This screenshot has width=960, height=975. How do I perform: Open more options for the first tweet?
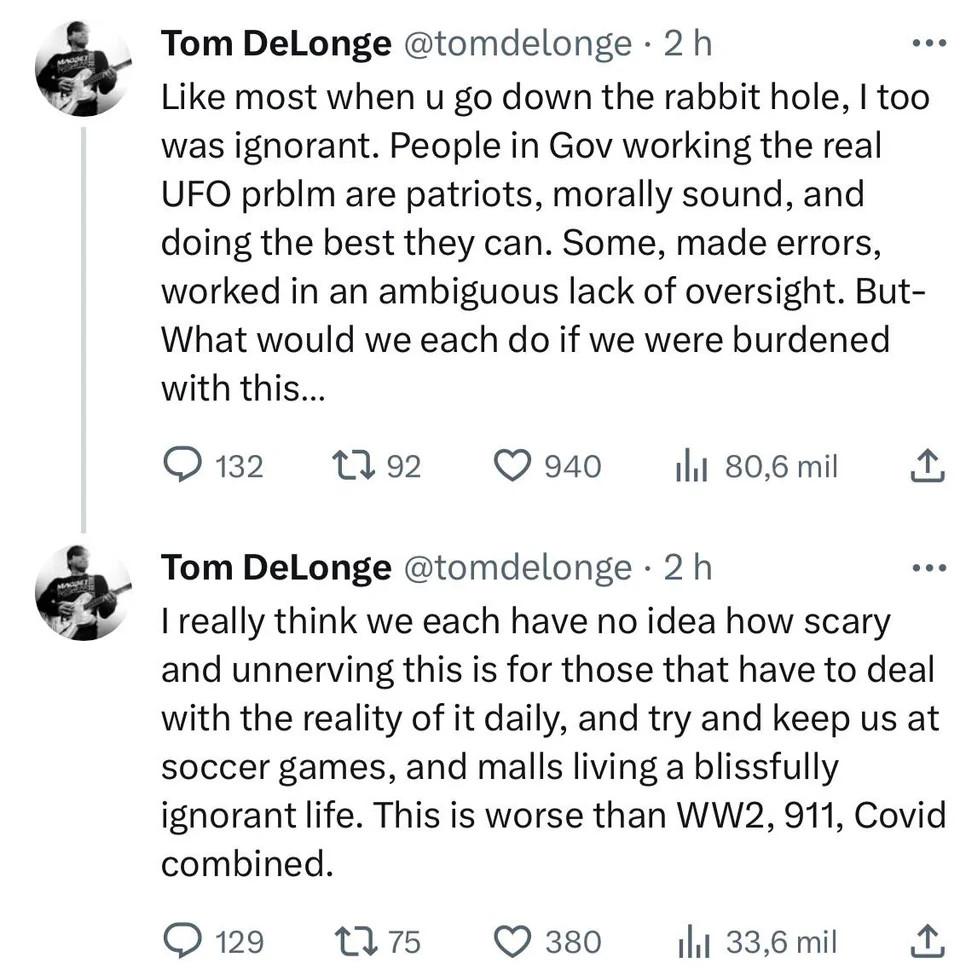pos(929,45)
